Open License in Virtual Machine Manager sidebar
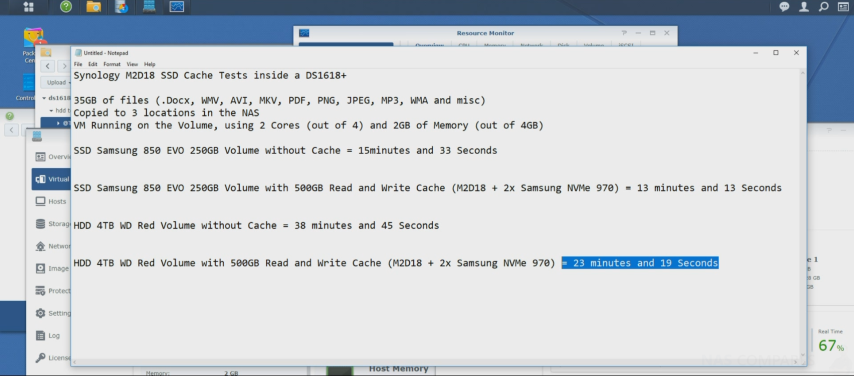The height and width of the screenshot is (376, 854). [52, 358]
